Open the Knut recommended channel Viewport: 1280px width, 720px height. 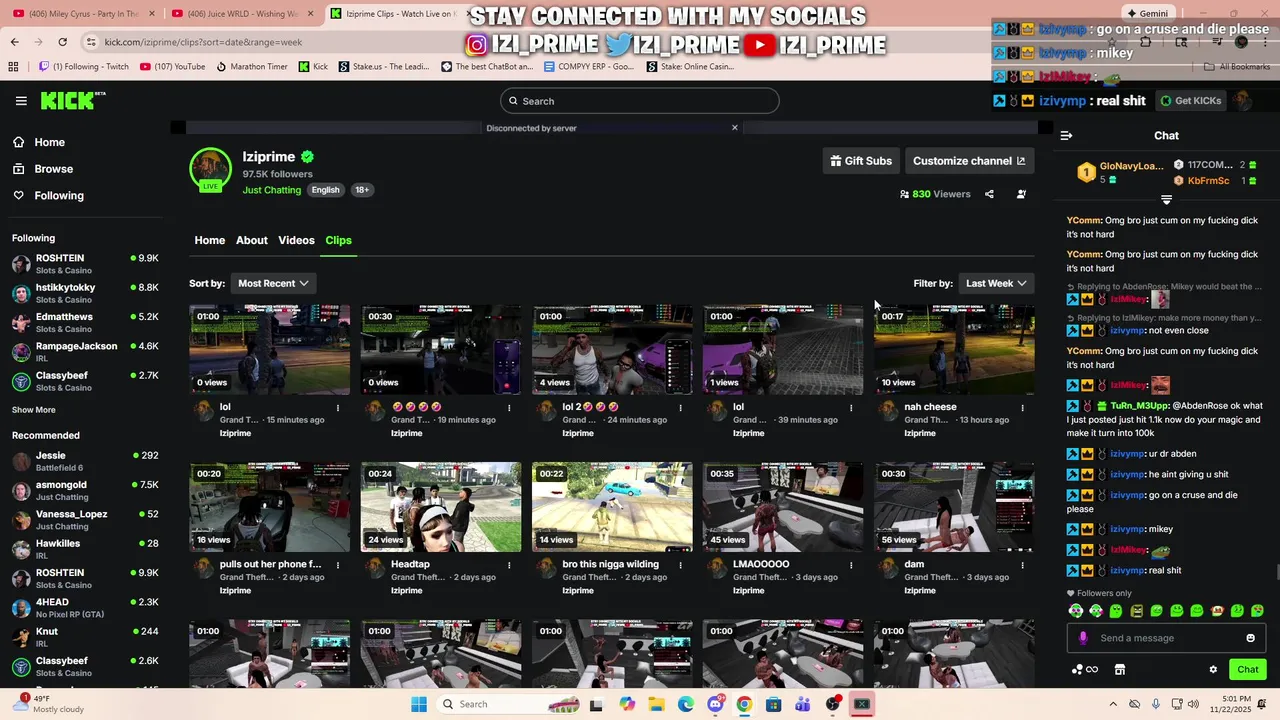(x=85, y=637)
